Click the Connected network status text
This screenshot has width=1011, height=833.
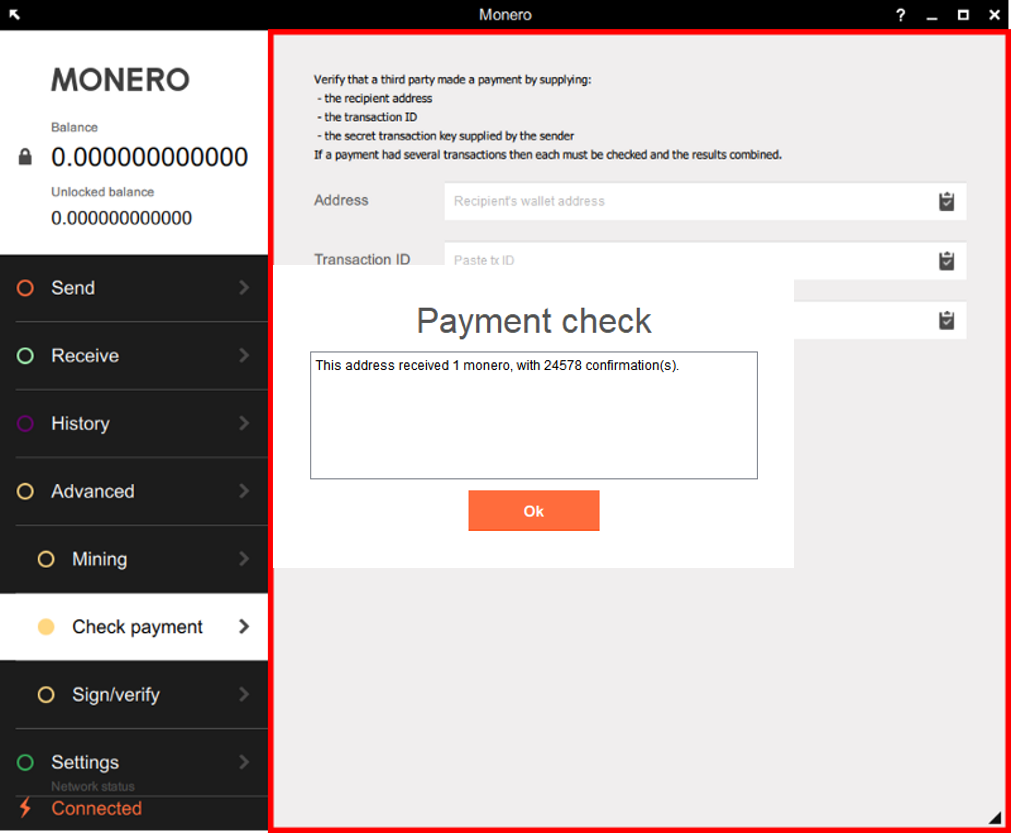coord(97,808)
